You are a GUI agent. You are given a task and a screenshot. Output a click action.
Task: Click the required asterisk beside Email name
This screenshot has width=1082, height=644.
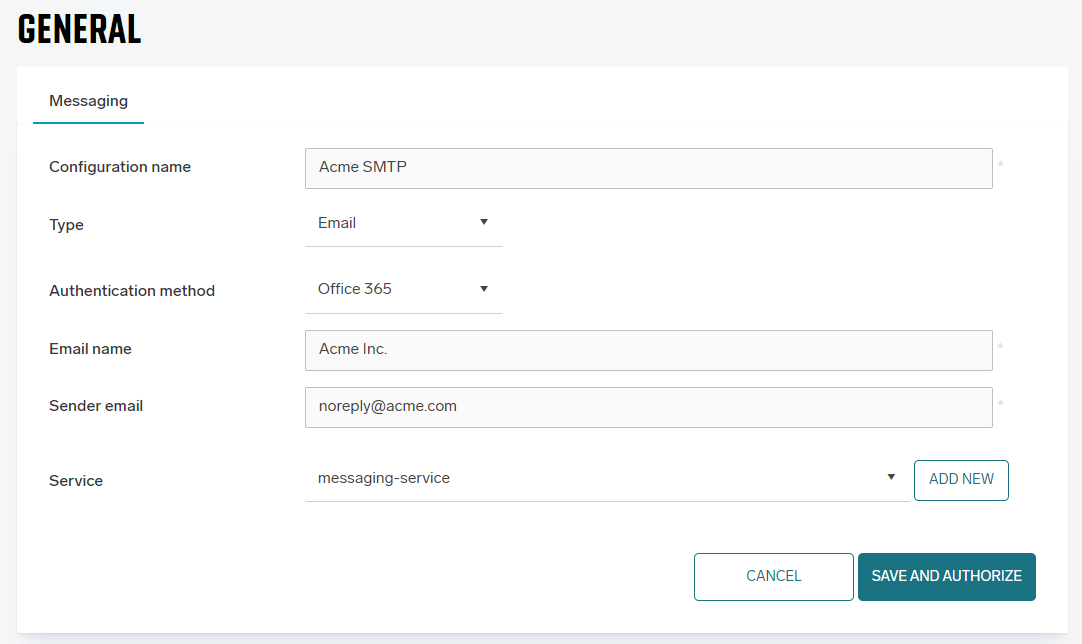(x=1000, y=347)
